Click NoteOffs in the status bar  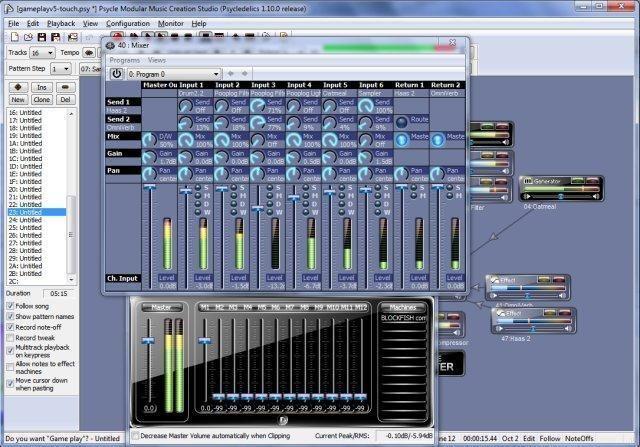tap(579, 438)
